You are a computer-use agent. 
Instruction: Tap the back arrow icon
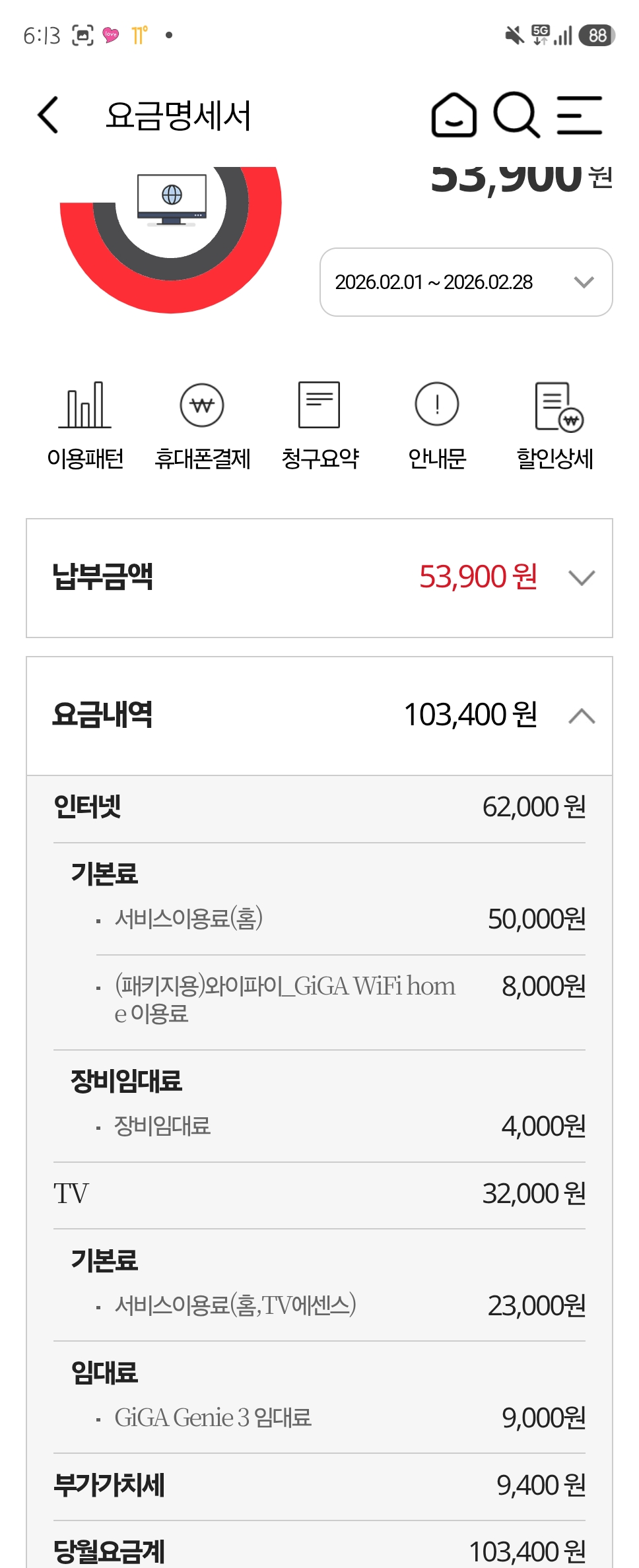pos(48,115)
